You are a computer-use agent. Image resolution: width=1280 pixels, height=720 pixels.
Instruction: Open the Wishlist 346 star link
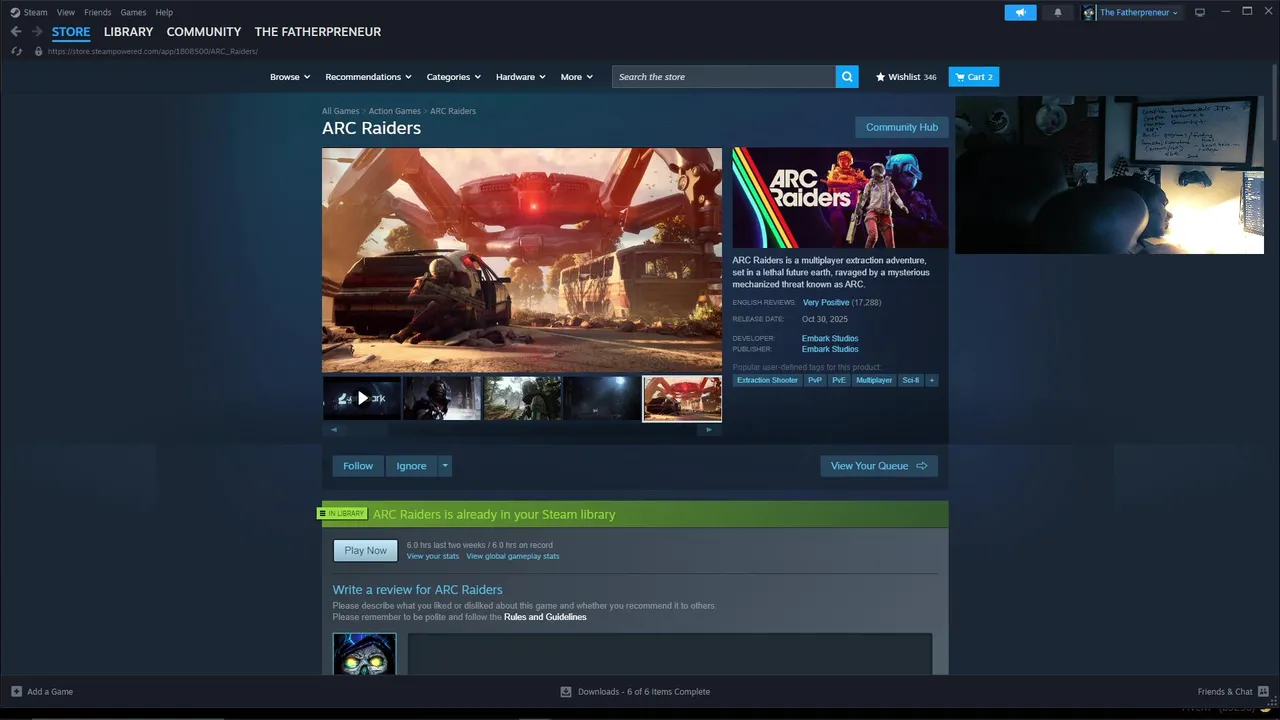pos(906,77)
